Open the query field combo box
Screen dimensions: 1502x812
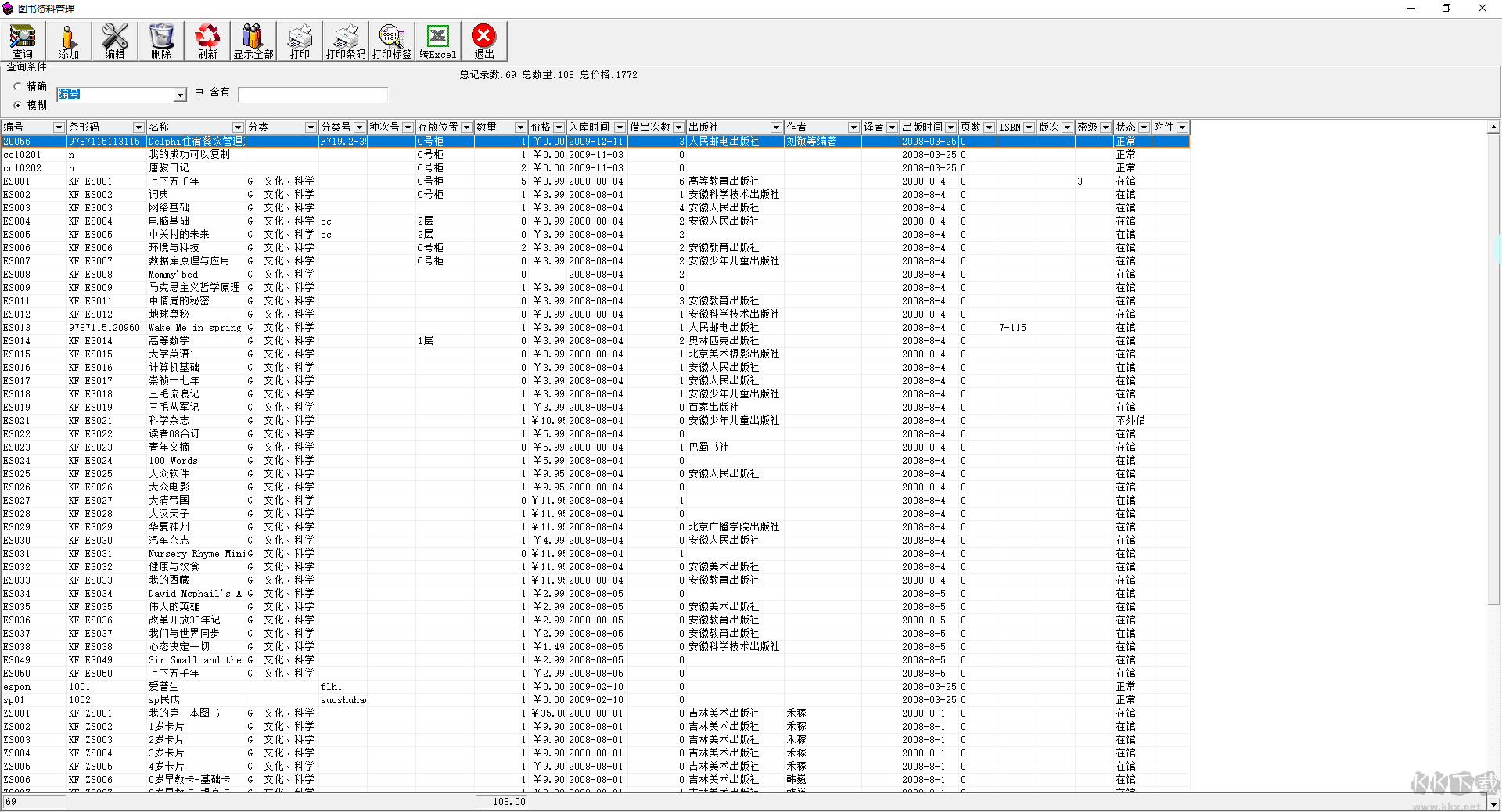180,95
